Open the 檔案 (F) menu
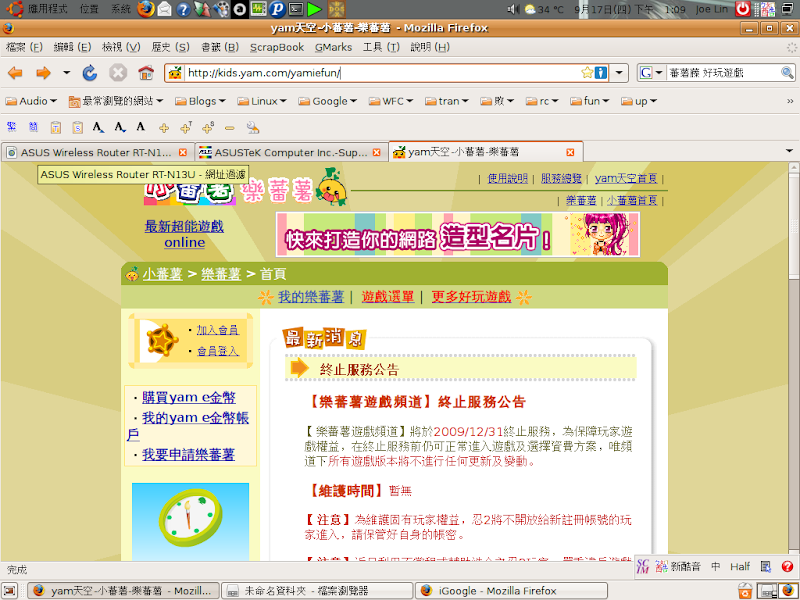The image size is (800, 600). pyautogui.click(x=24, y=47)
